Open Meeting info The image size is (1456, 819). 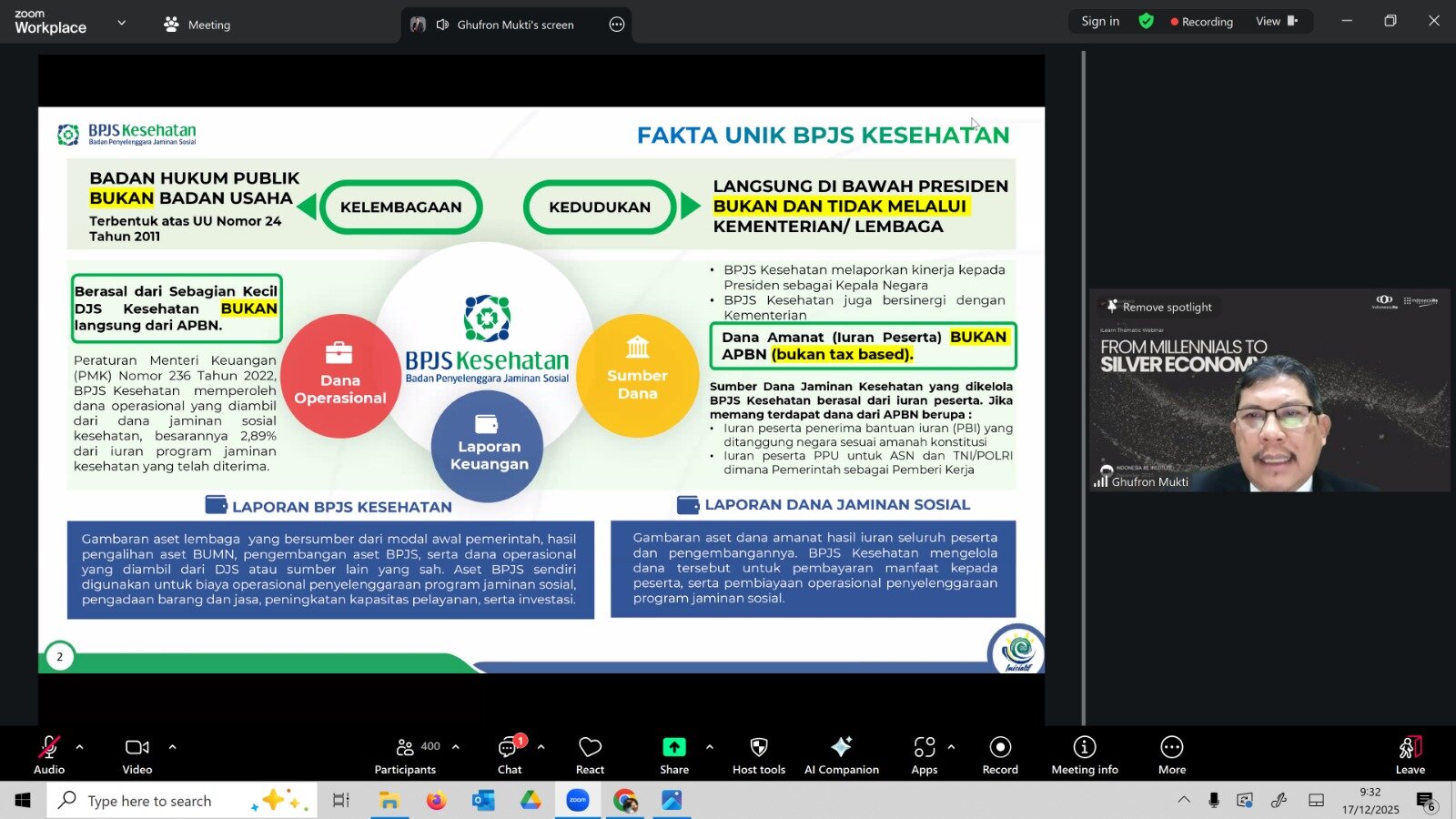(1084, 755)
